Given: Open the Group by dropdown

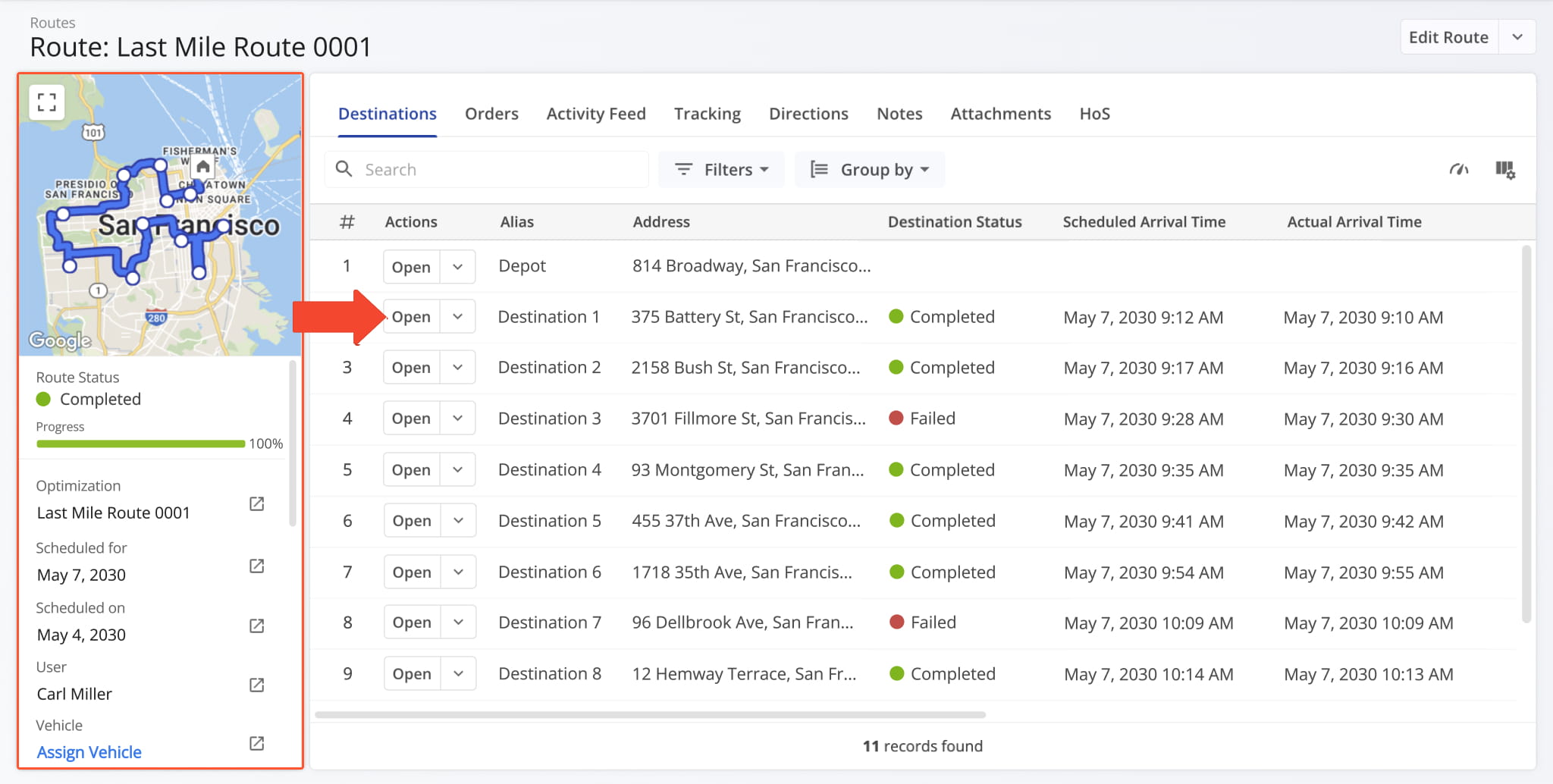Looking at the screenshot, I should click(x=869, y=170).
